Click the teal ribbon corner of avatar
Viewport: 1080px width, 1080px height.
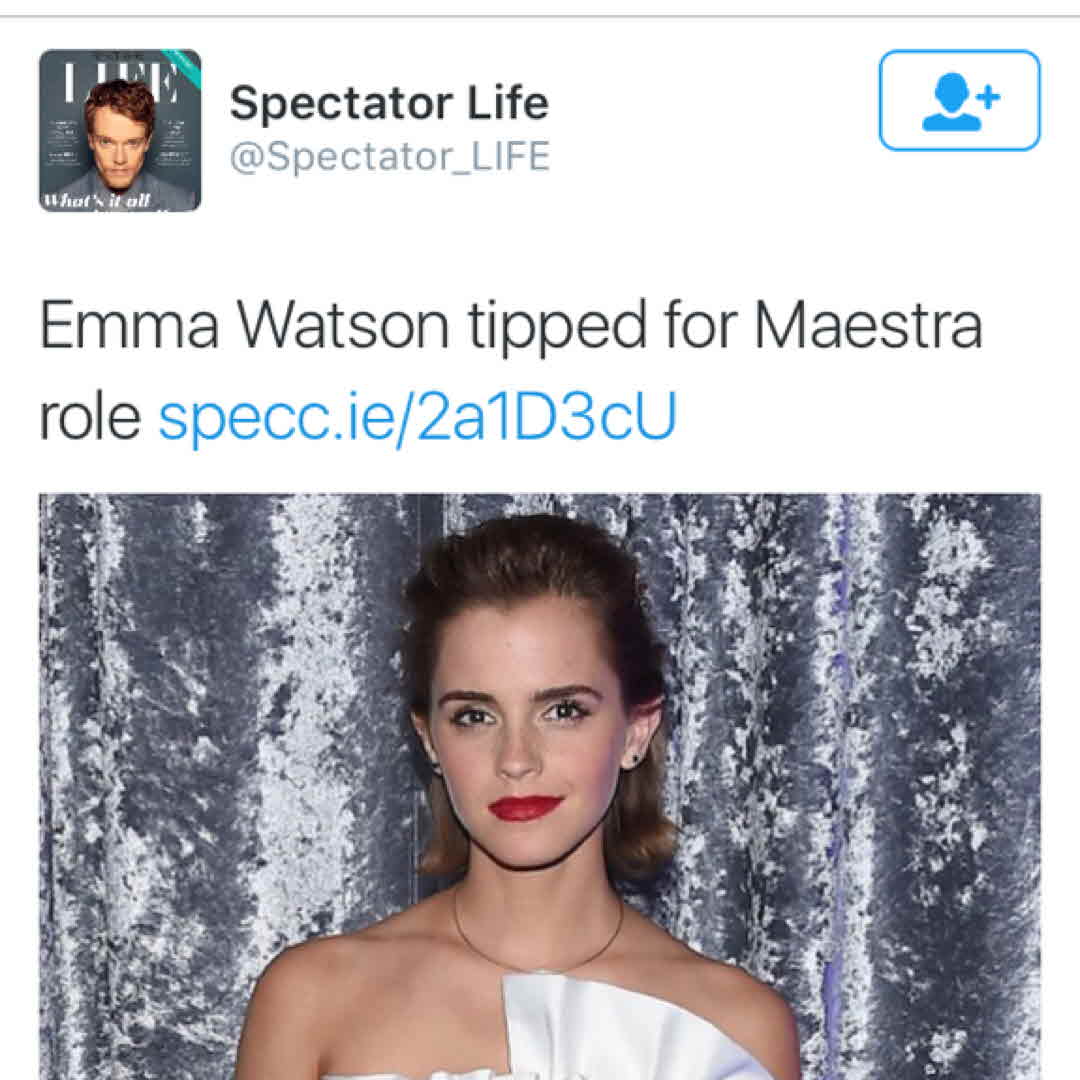click(x=185, y=68)
